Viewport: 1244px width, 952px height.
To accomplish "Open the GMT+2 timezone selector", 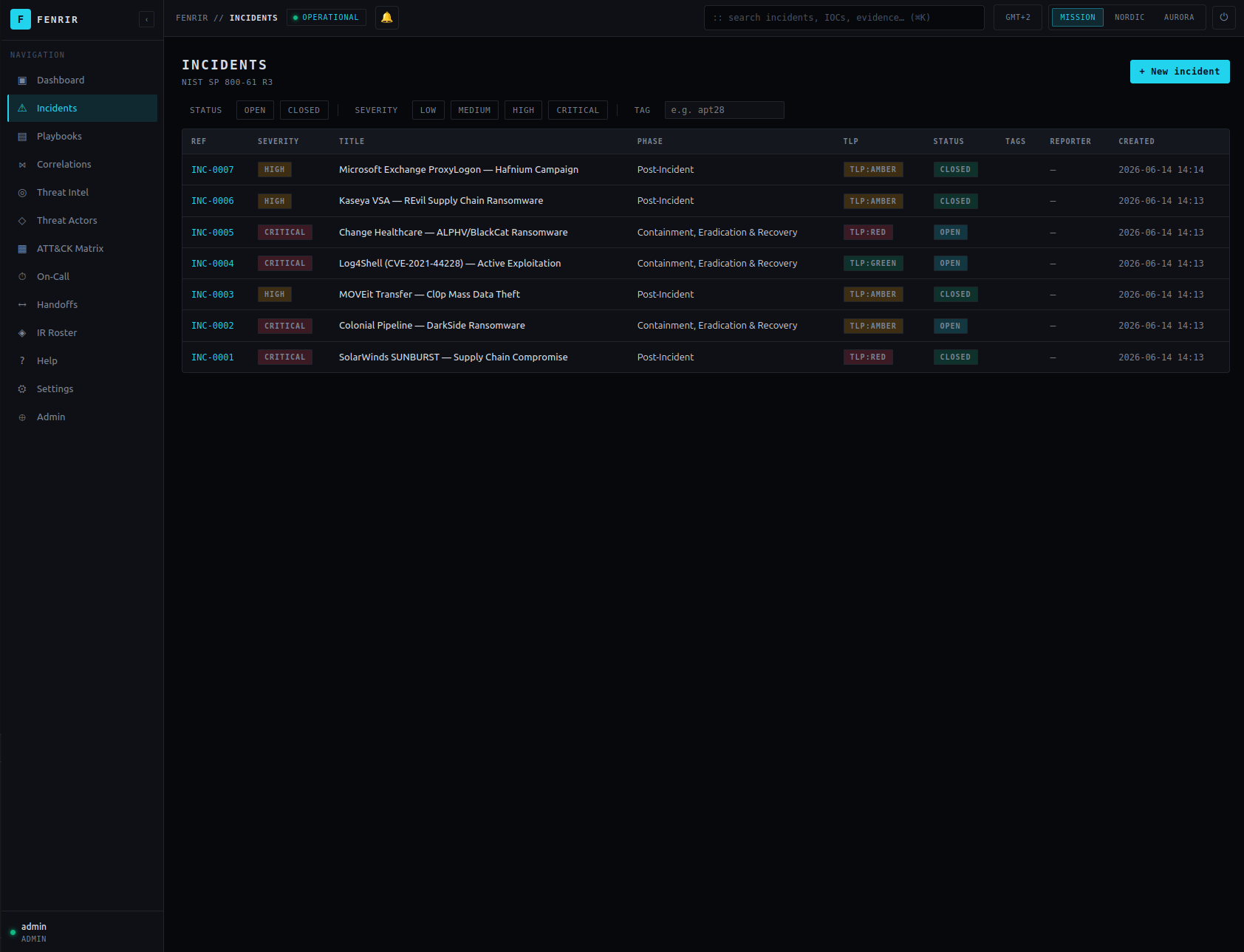I will click(x=1017, y=17).
